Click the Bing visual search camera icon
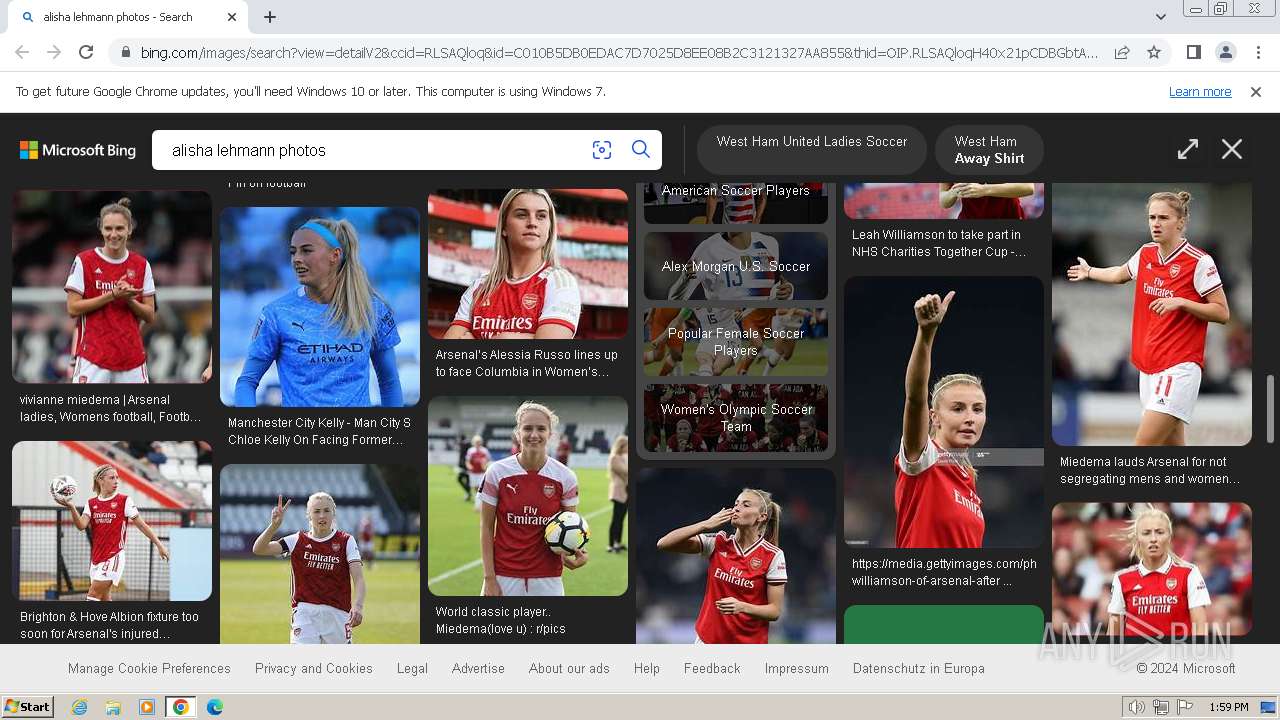 [x=601, y=150]
